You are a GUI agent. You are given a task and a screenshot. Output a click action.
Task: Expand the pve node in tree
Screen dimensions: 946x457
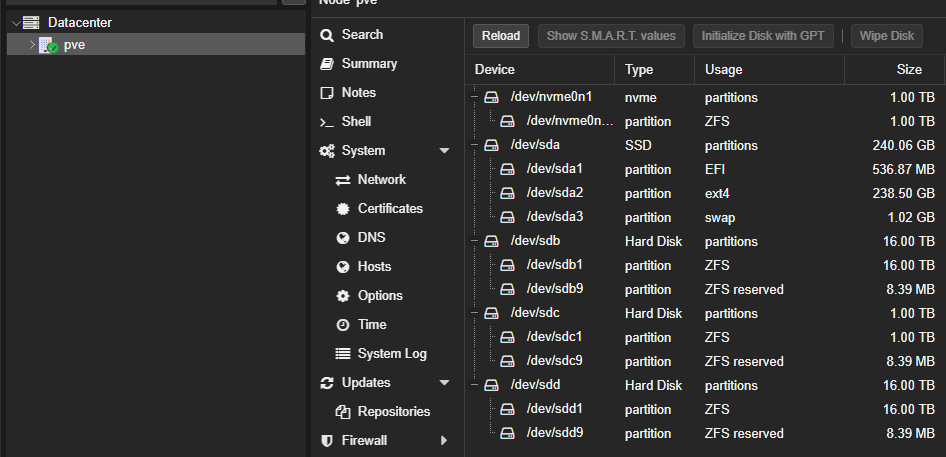[x=33, y=45]
